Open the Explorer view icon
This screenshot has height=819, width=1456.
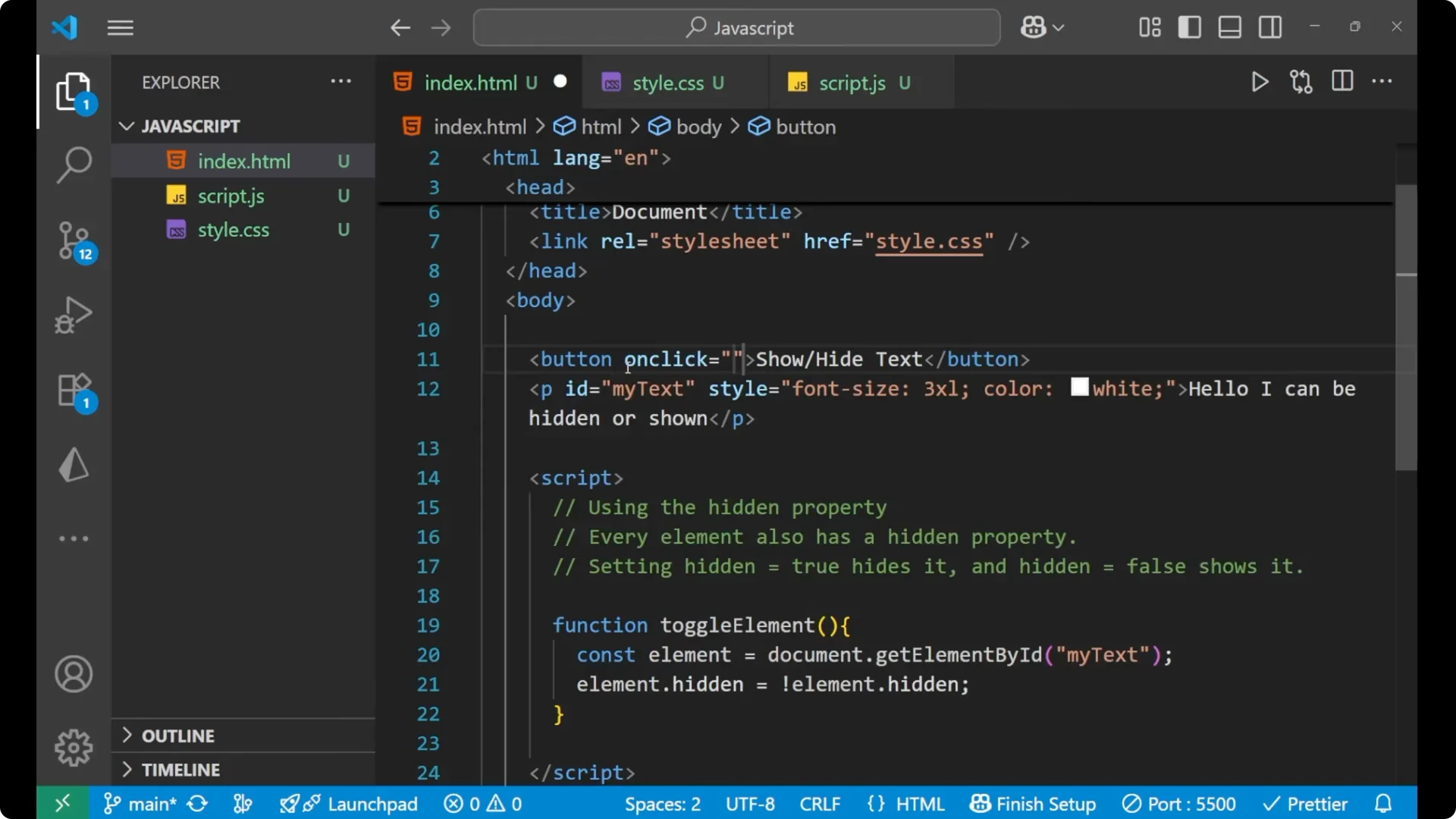[74, 91]
